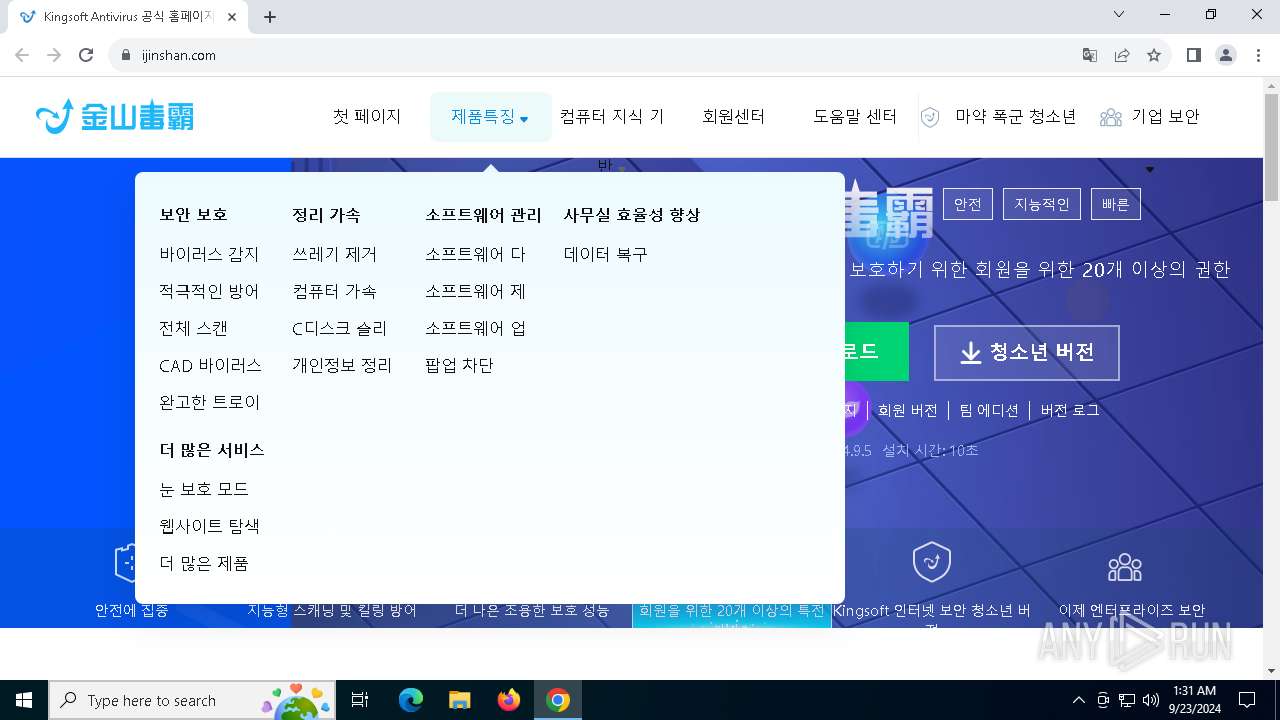The width and height of the screenshot is (1280, 720).
Task: Select 소프트웨어 제 entry
Action: pyautogui.click(x=476, y=291)
